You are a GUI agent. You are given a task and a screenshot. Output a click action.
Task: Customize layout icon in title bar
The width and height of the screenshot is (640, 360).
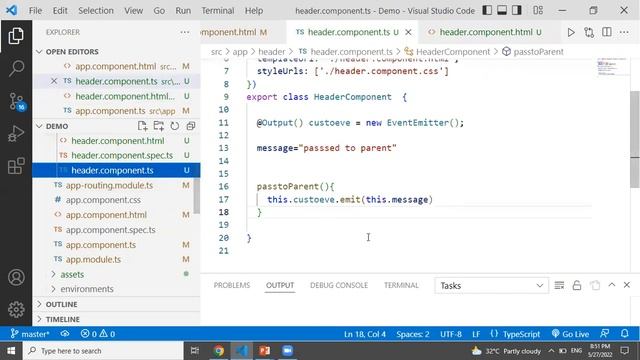pos(538,10)
